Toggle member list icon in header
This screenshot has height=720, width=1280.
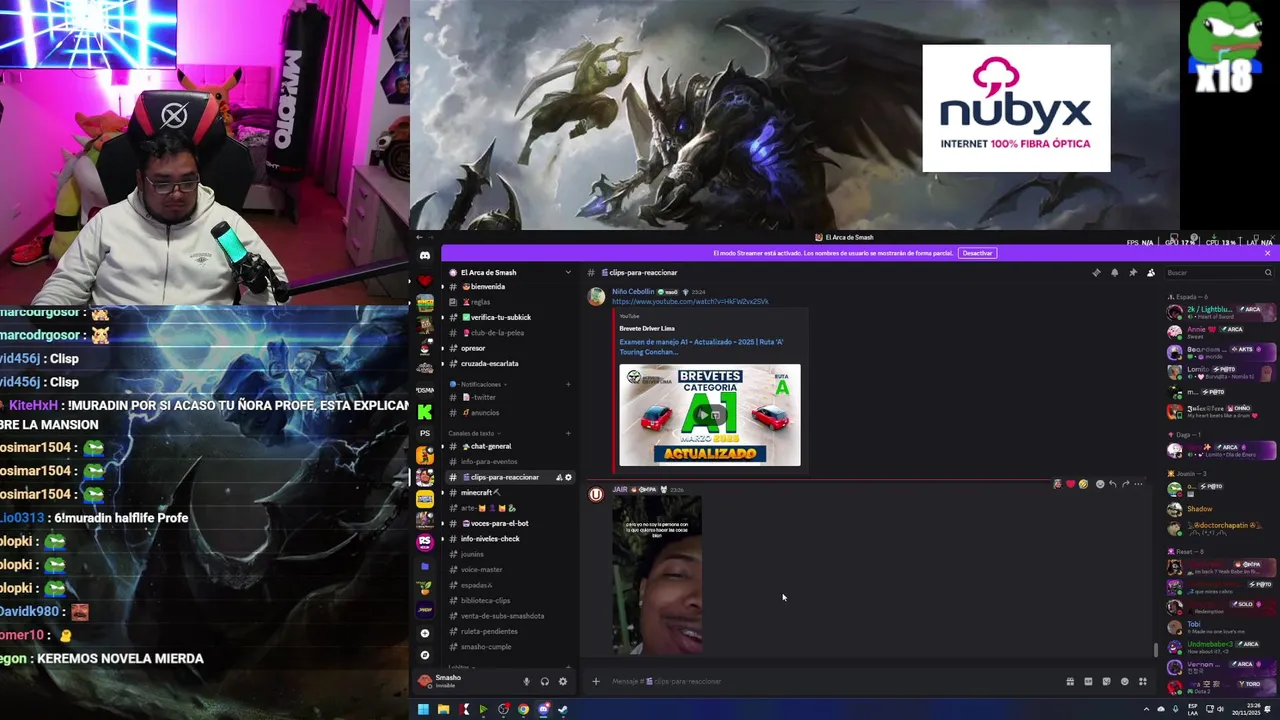coord(1150,272)
